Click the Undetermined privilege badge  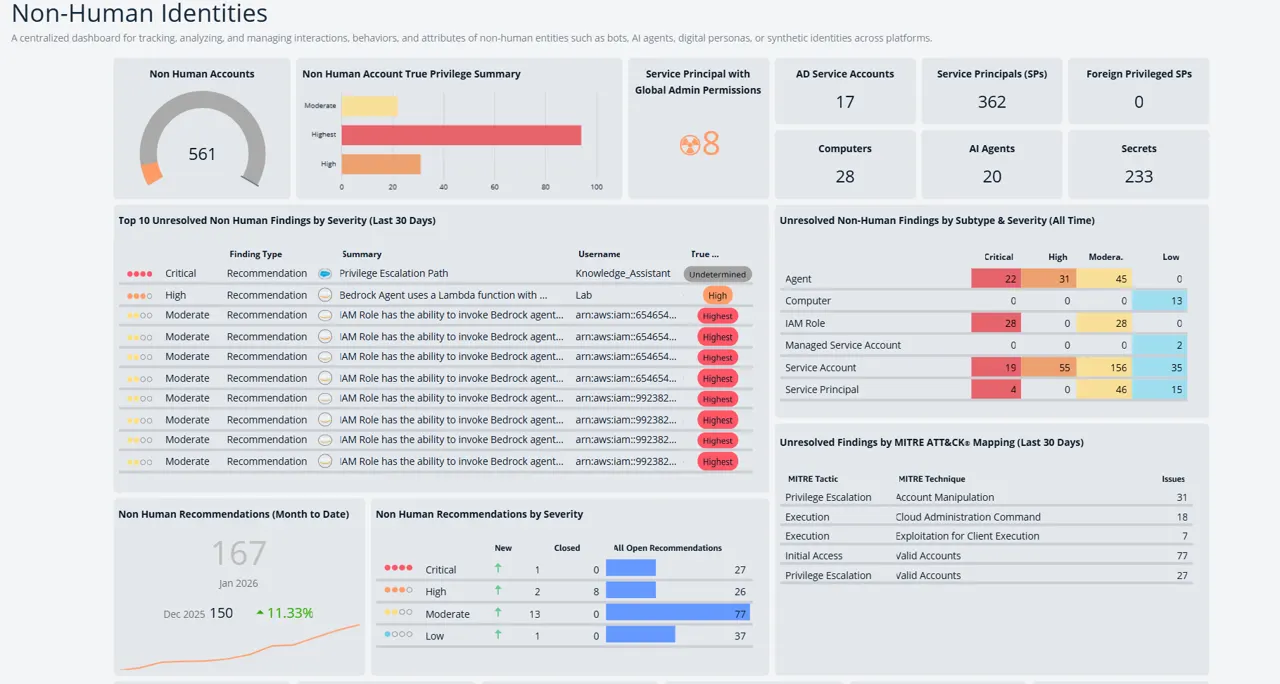(717, 274)
